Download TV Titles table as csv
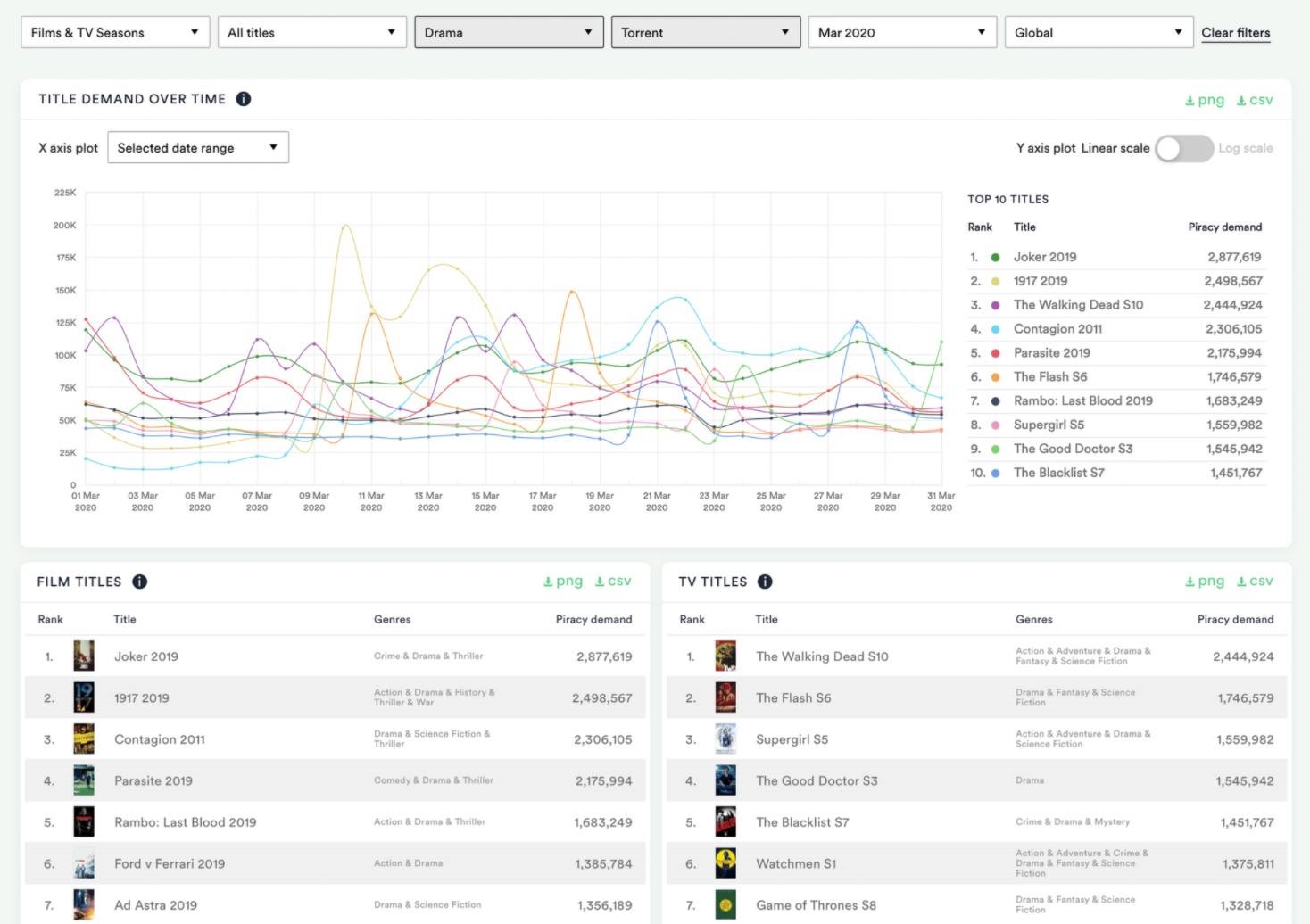Viewport: 1310px width, 924px height. [1255, 582]
